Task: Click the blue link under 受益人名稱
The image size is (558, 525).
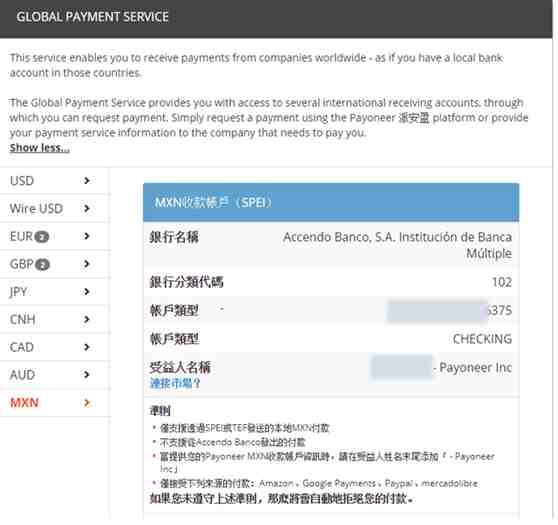Action: tap(175, 383)
